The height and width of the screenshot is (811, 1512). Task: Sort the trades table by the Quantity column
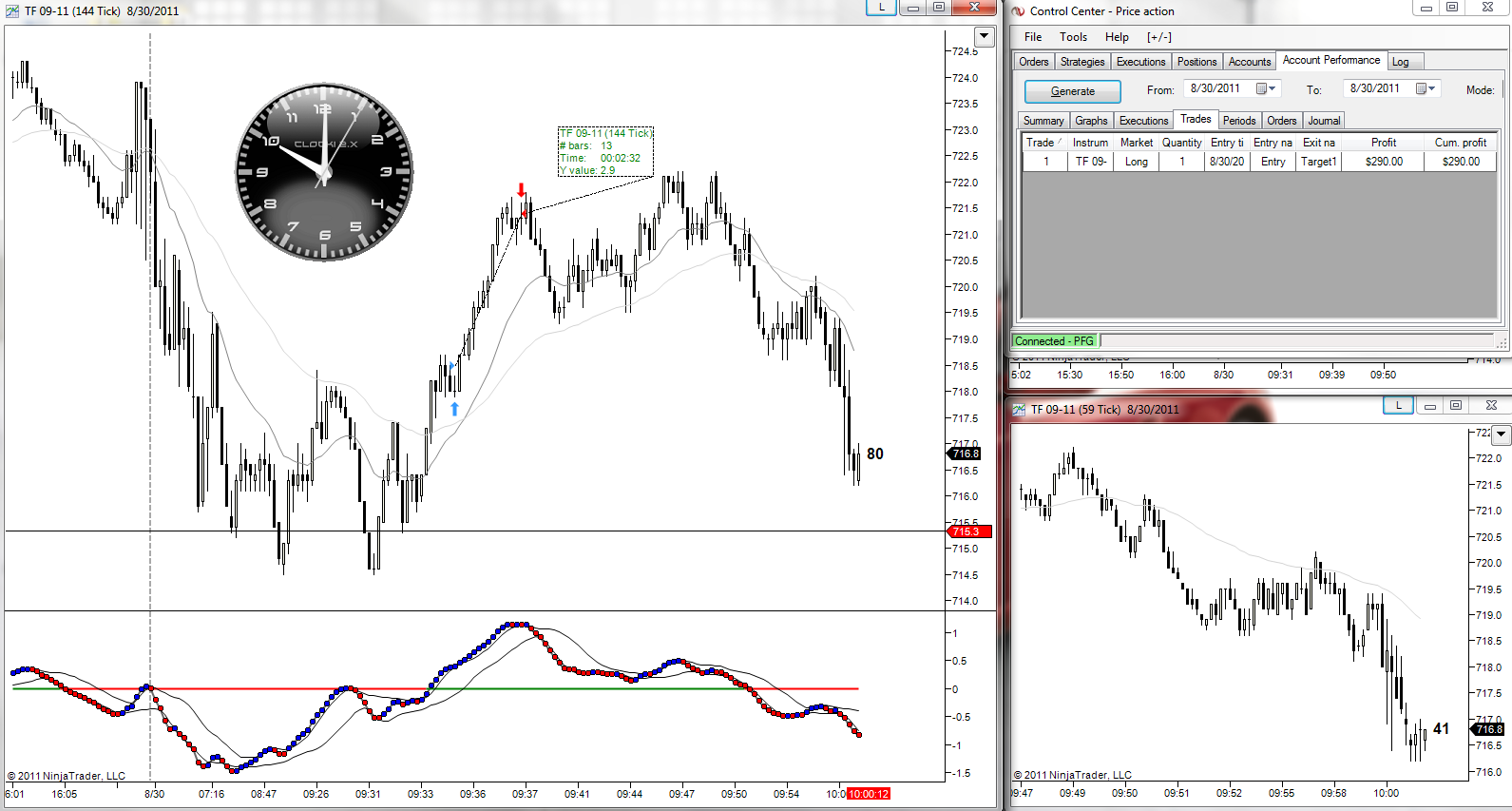1182,143
